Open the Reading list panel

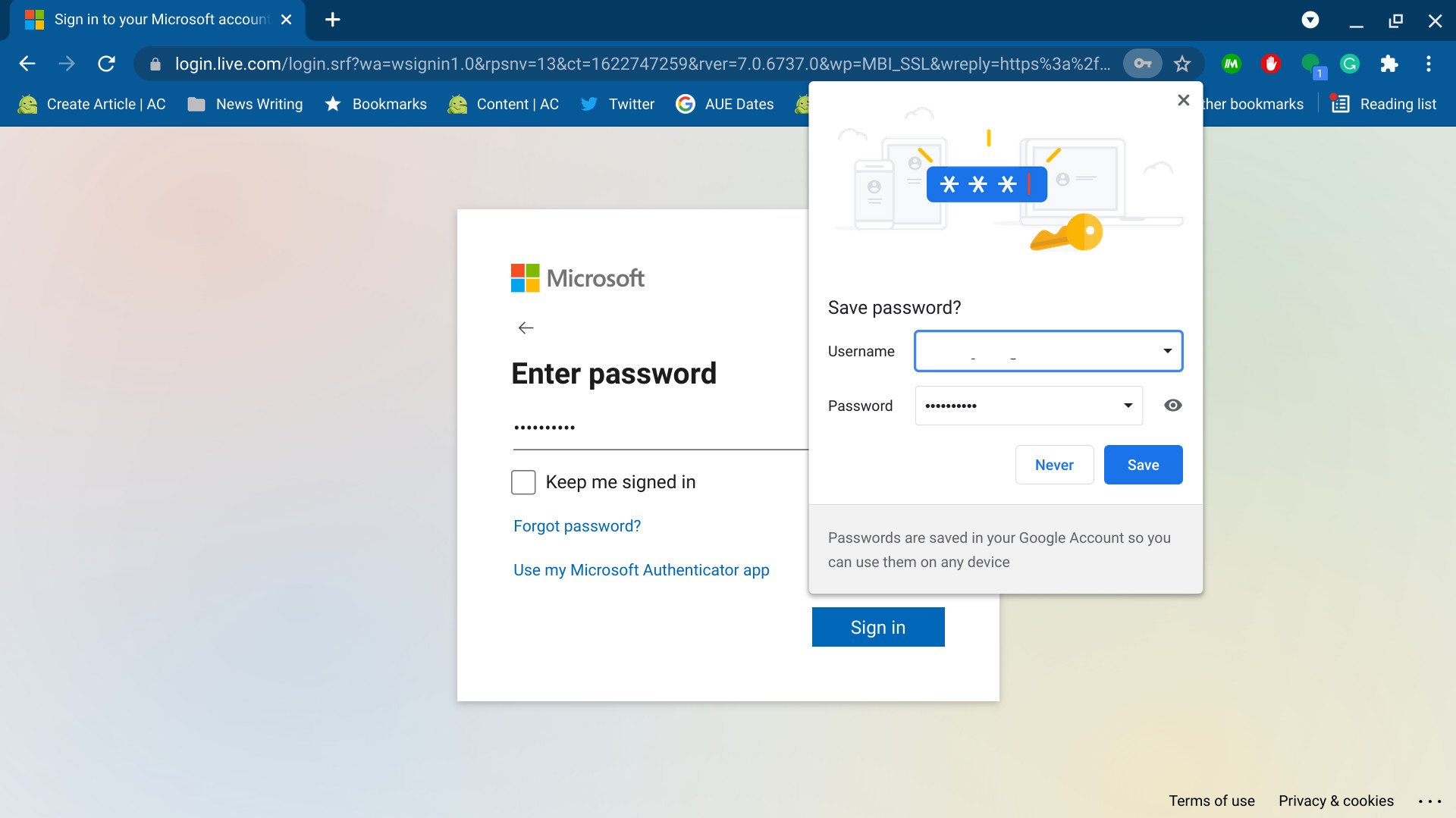click(1385, 104)
